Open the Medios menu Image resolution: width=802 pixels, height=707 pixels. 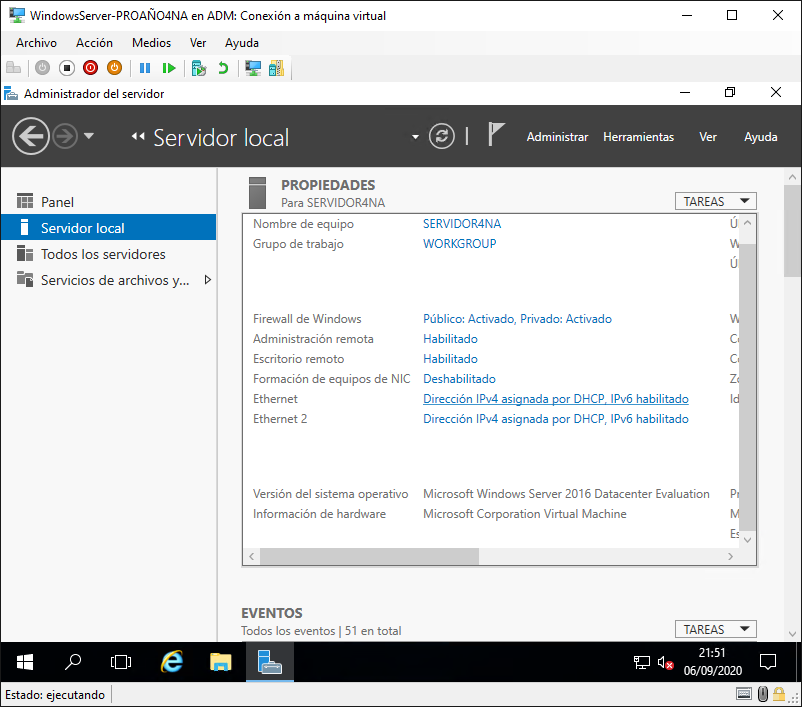pyautogui.click(x=151, y=43)
